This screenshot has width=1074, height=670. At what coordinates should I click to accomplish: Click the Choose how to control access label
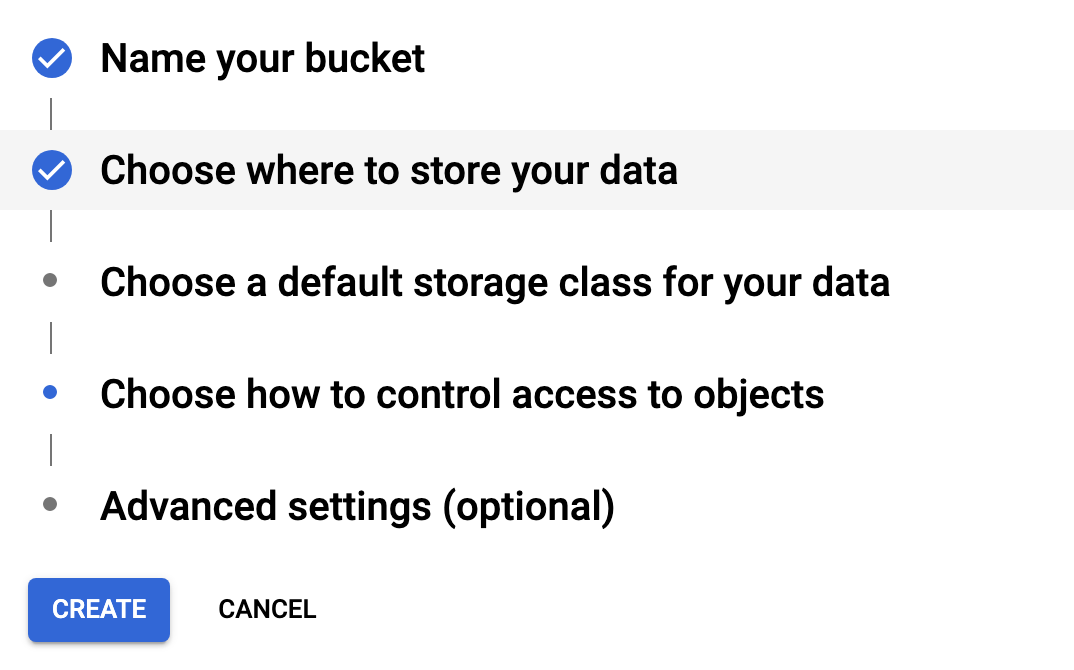pos(461,394)
